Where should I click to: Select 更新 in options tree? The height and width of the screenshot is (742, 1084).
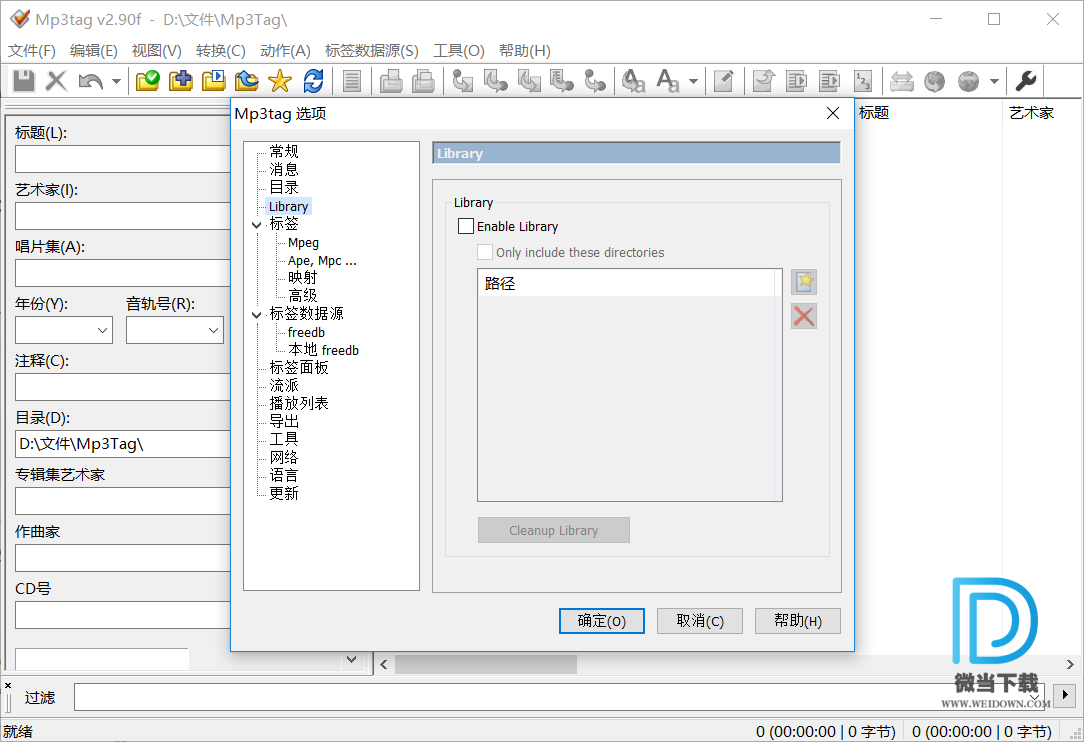pyautogui.click(x=284, y=493)
